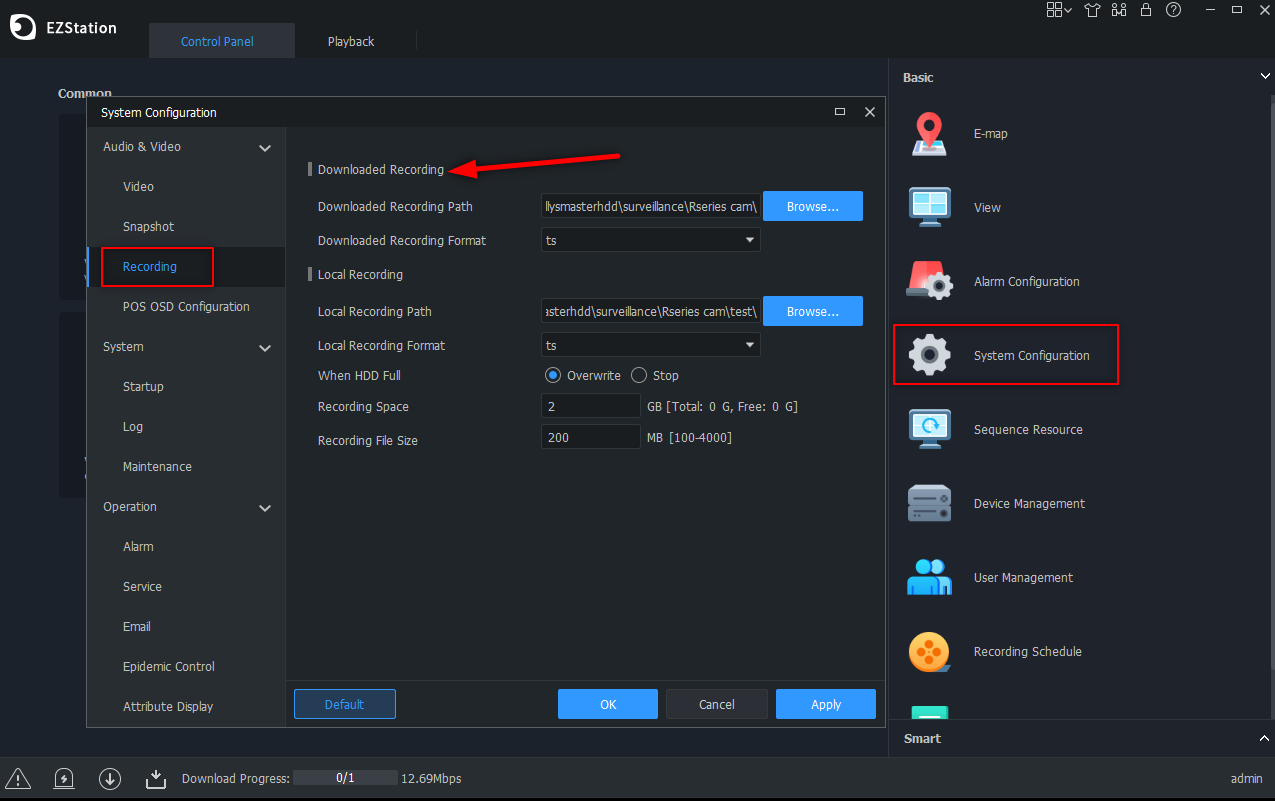Screen dimensions: 1275x801
Task: Select the Stop radio button
Action: 639,376
